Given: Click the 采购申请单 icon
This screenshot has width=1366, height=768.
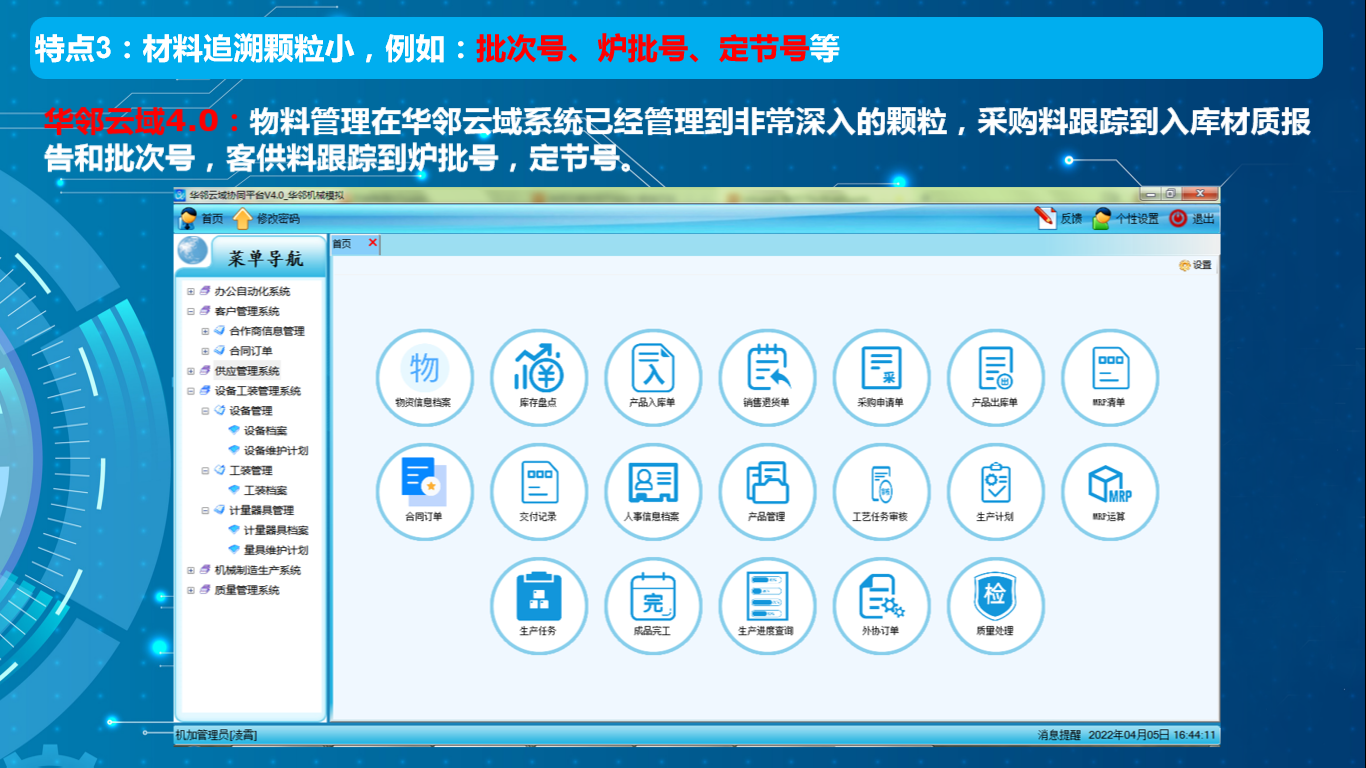Looking at the screenshot, I should click(x=881, y=377).
